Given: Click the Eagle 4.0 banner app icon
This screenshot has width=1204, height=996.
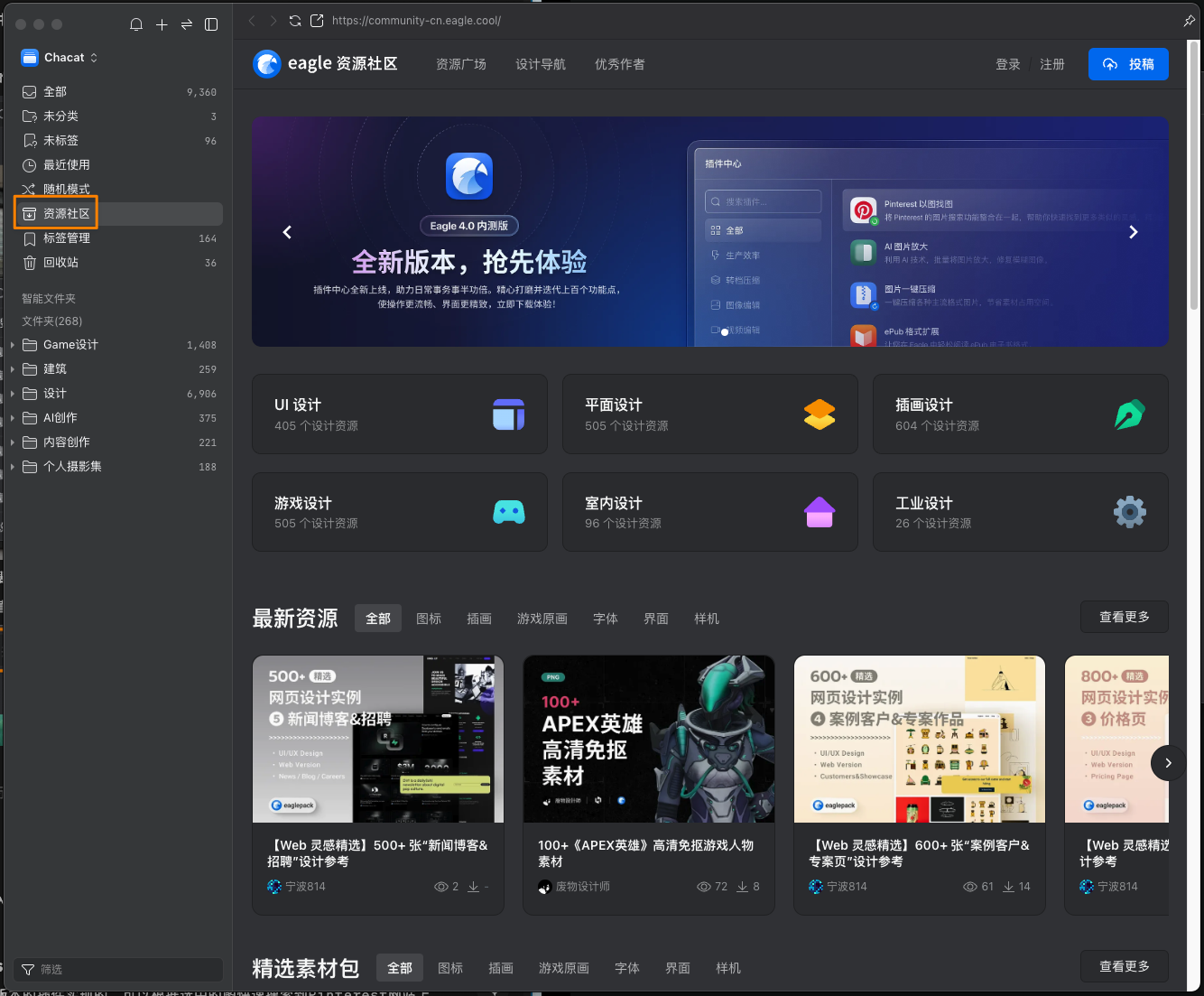Looking at the screenshot, I should [469, 175].
